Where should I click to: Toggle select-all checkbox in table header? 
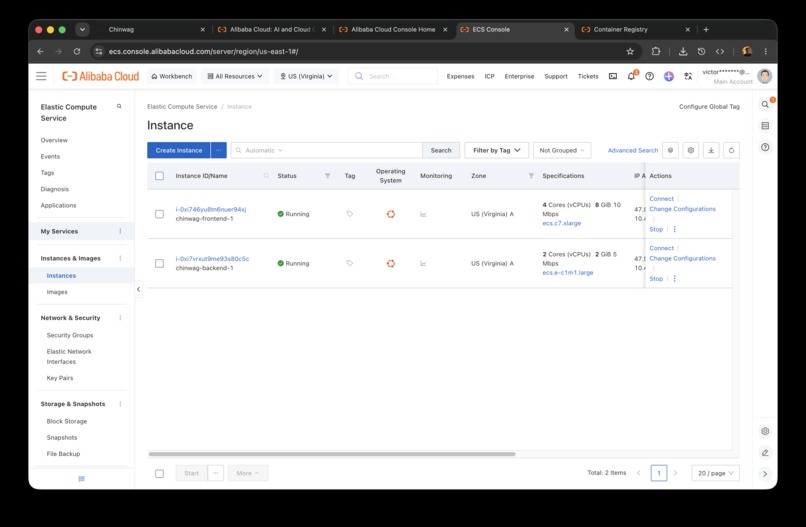coord(159,176)
